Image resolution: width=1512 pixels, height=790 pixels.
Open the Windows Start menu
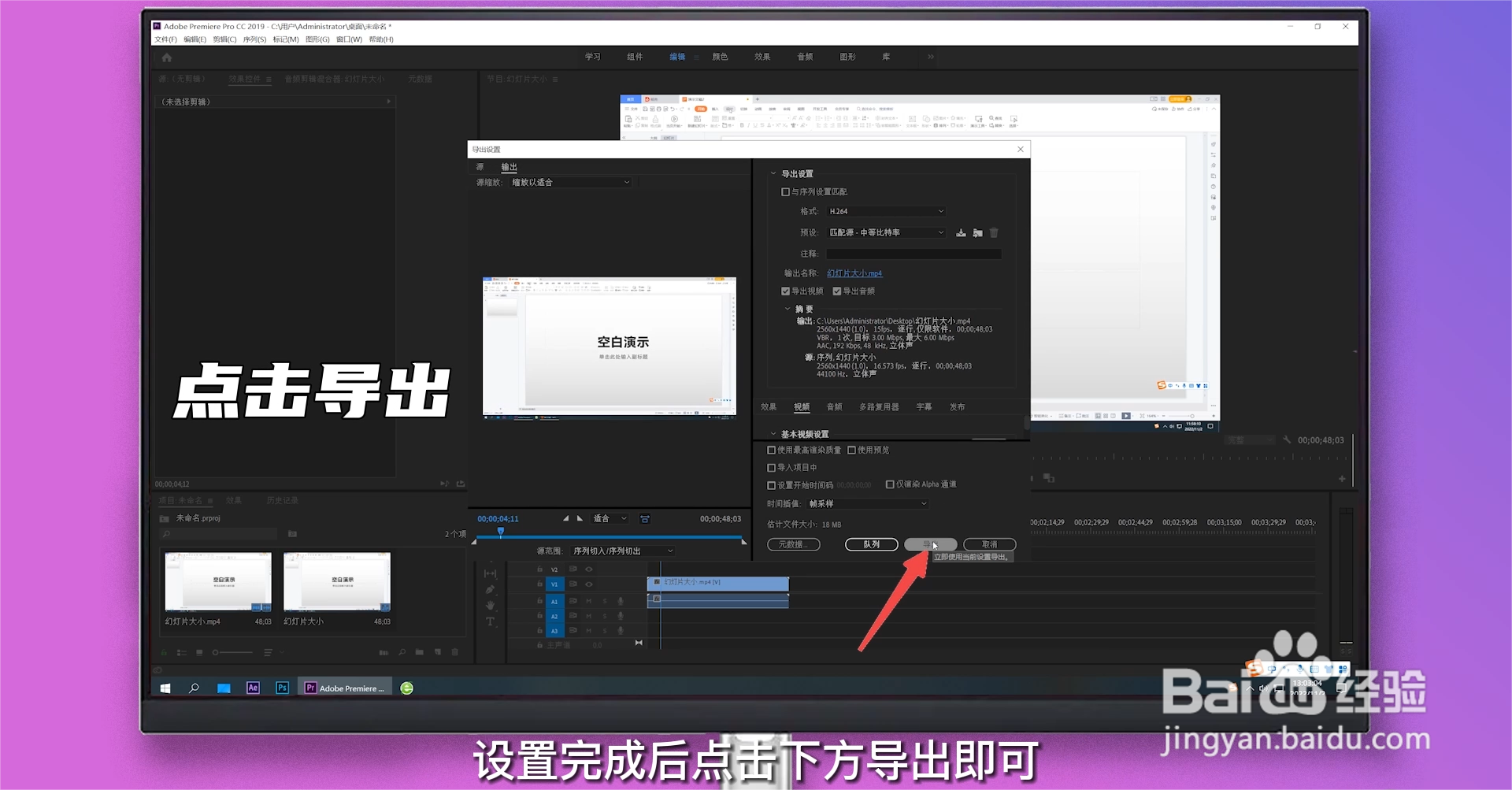click(x=165, y=688)
